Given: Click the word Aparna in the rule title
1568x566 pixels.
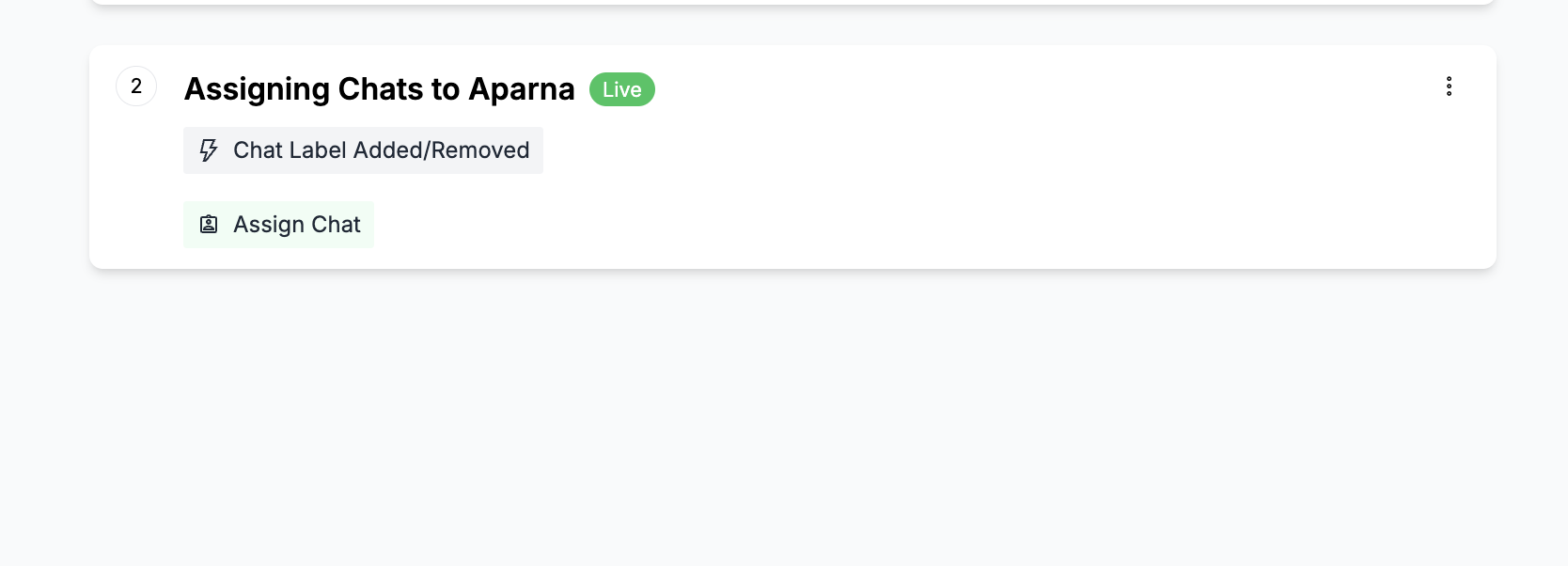Looking at the screenshot, I should pos(522,89).
